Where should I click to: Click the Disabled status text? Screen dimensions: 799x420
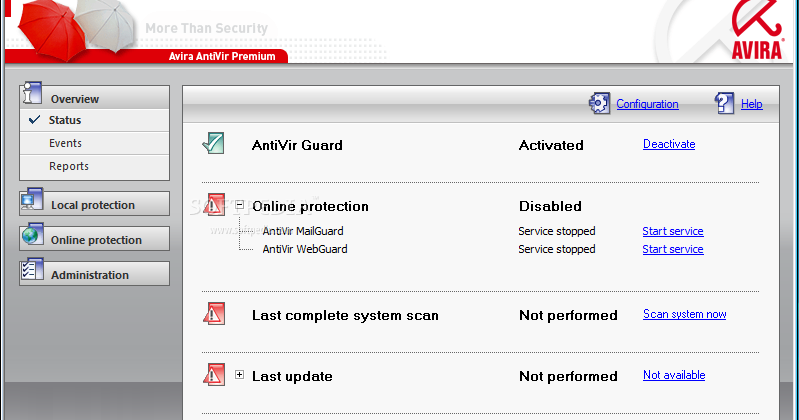click(550, 206)
